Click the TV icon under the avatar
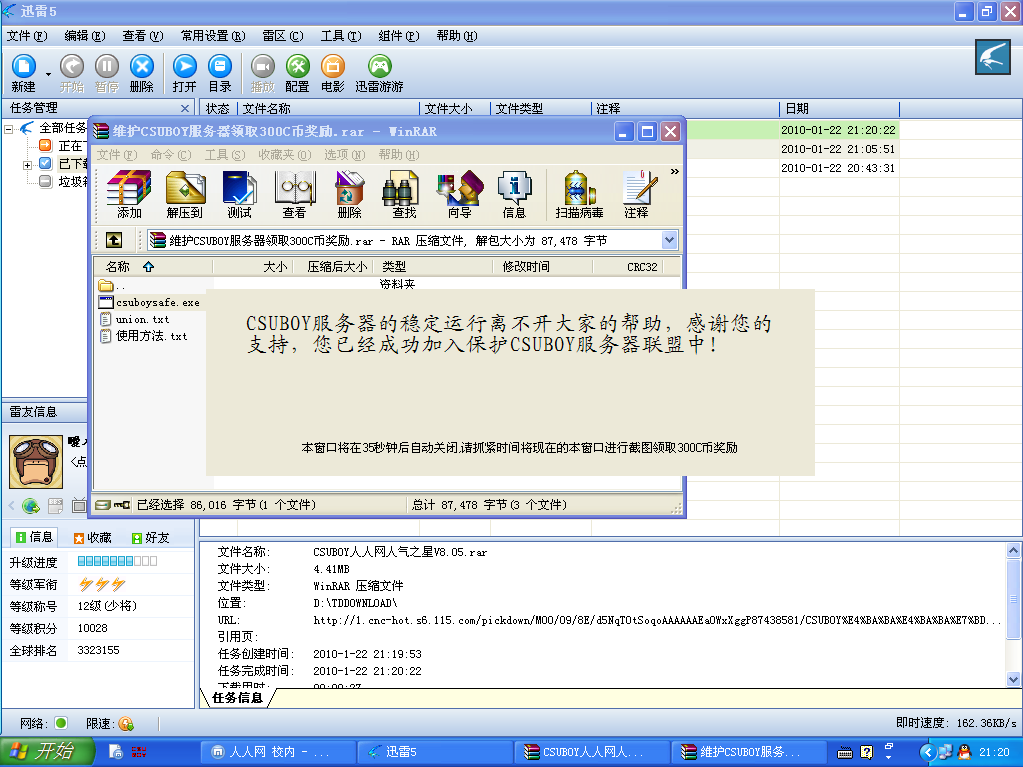The width and height of the screenshot is (1023, 767). tap(79, 505)
